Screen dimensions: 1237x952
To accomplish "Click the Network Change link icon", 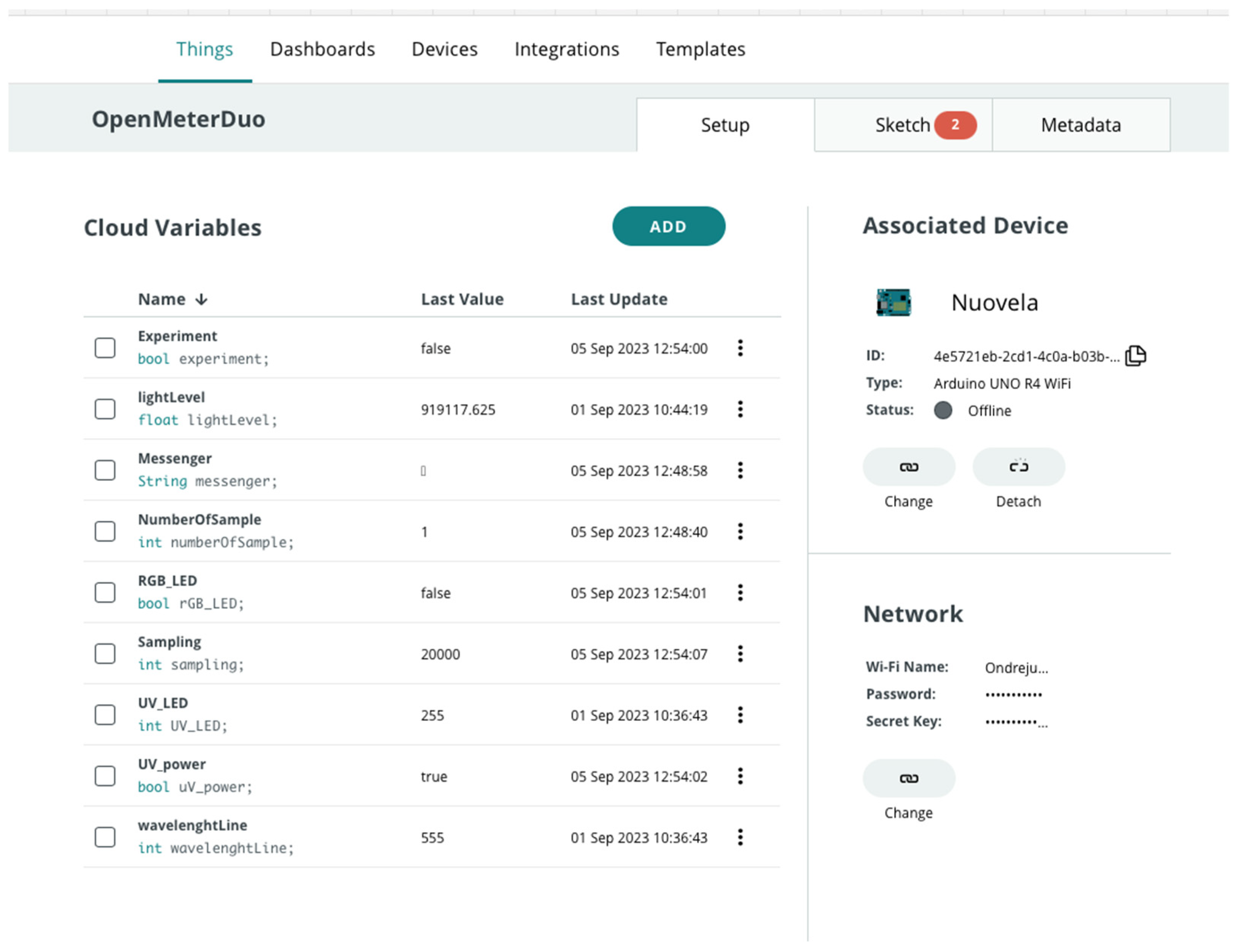I will click(x=908, y=778).
